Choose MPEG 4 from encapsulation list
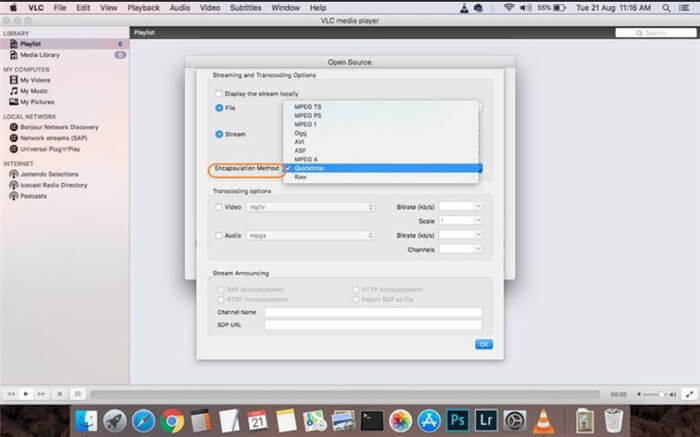 pyautogui.click(x=307, y=159)
